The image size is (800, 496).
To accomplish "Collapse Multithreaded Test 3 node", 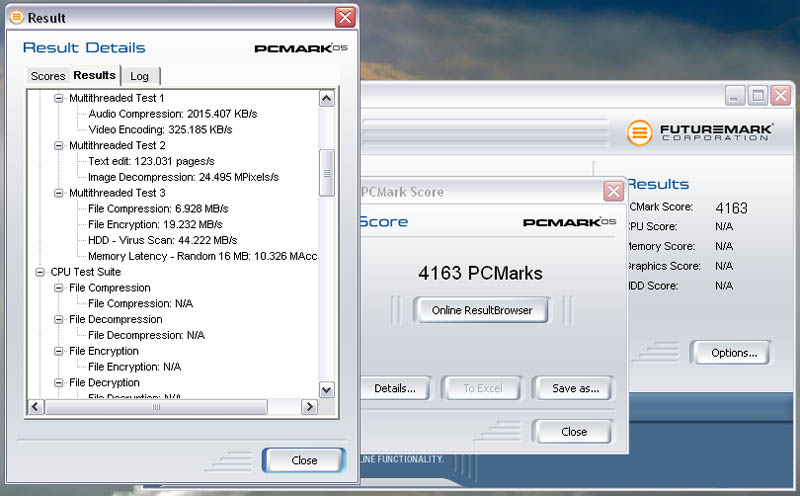I will pos(59,193).
